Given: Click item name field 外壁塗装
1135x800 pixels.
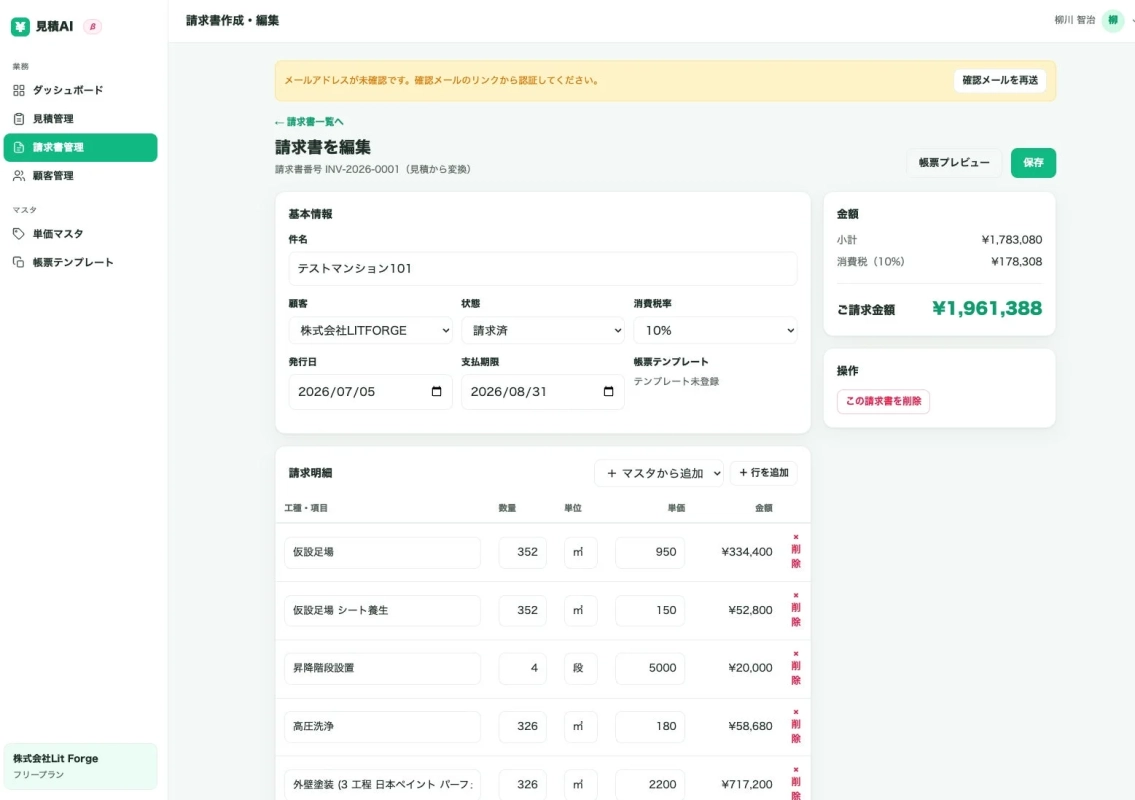Looking at the screenshot, I should point(382,784).
